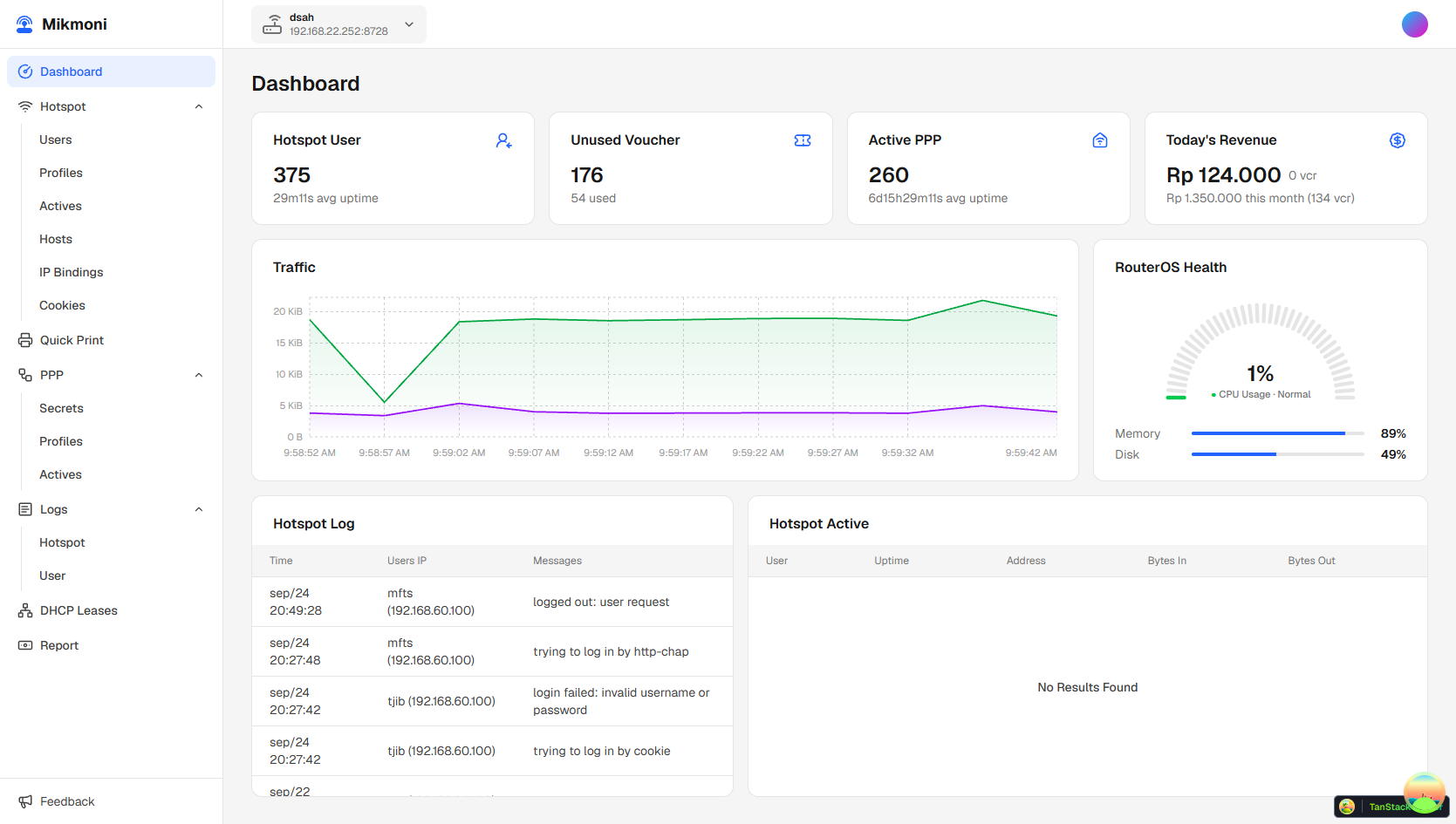Open Hotspot Users page
The width and height of the screenshot is (1456, 824).
tap(56, 140)
